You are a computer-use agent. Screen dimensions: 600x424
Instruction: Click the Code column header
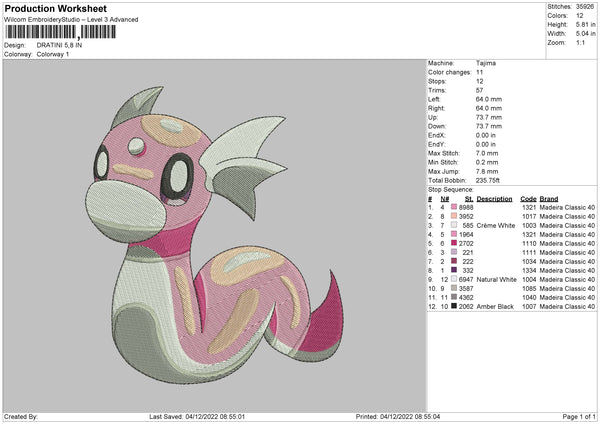(528, 199)
